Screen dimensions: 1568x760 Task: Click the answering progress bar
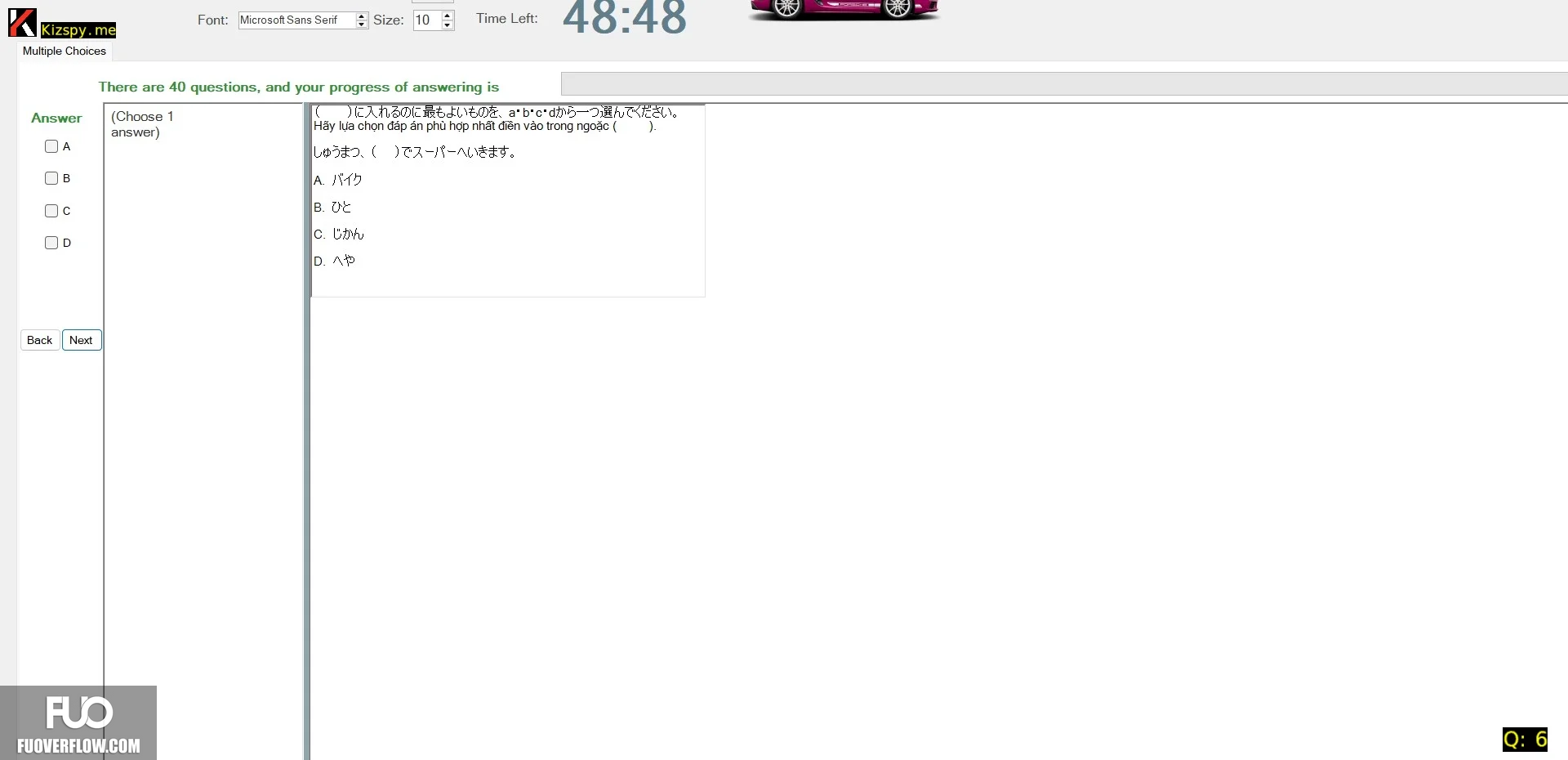(x=1064, y=83)
